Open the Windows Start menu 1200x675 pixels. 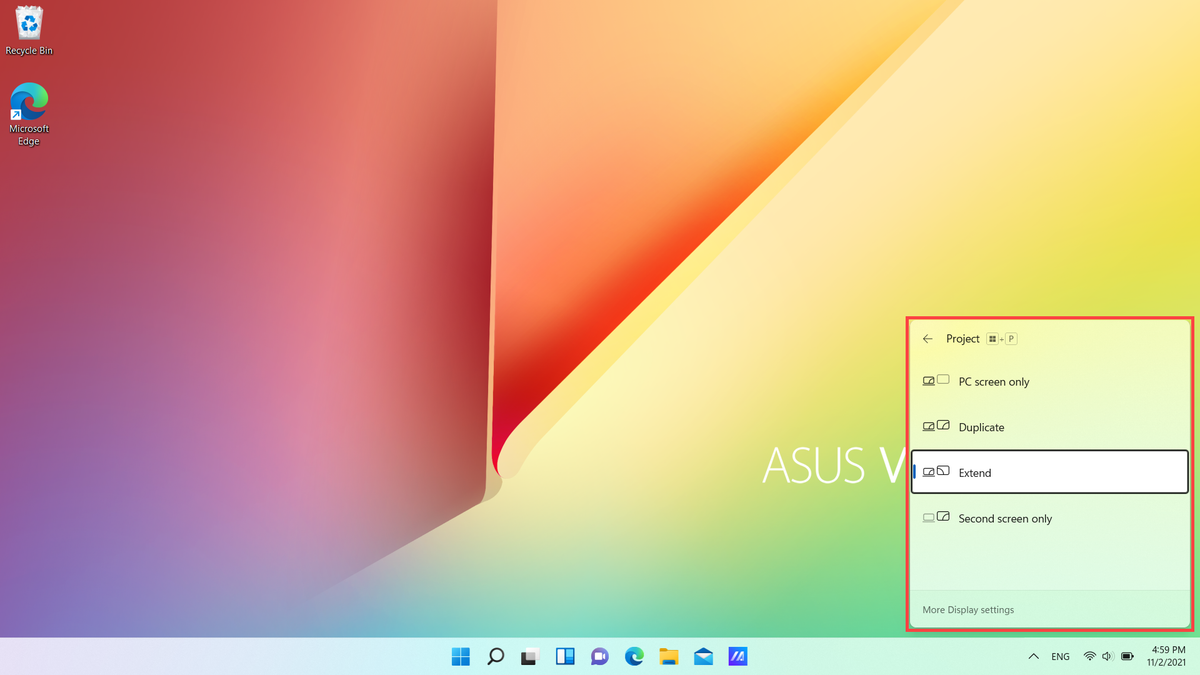461,657
